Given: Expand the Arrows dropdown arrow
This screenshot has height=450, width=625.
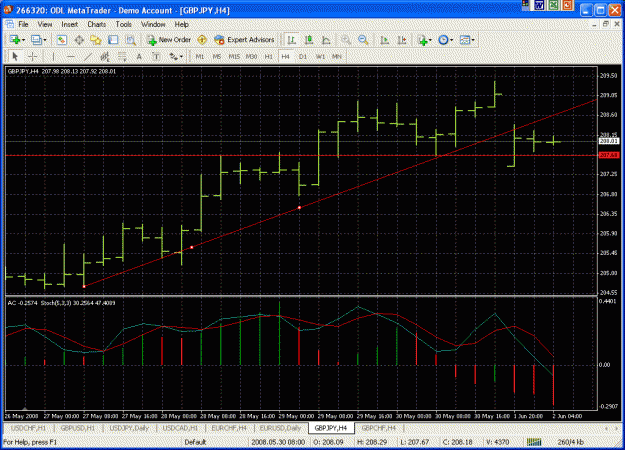Looking at the screenshot, I should (181, 57).
